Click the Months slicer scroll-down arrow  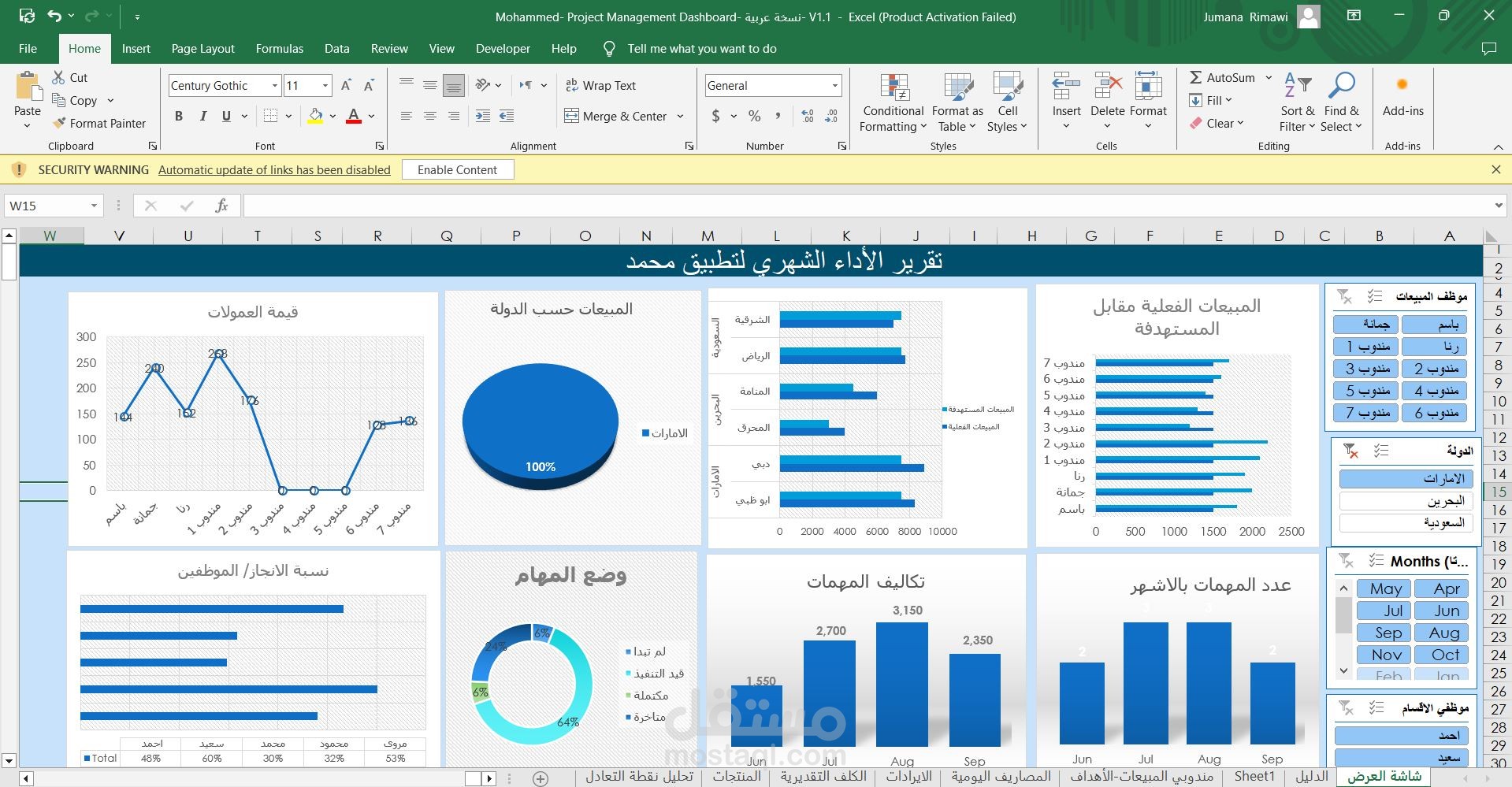1343,671
